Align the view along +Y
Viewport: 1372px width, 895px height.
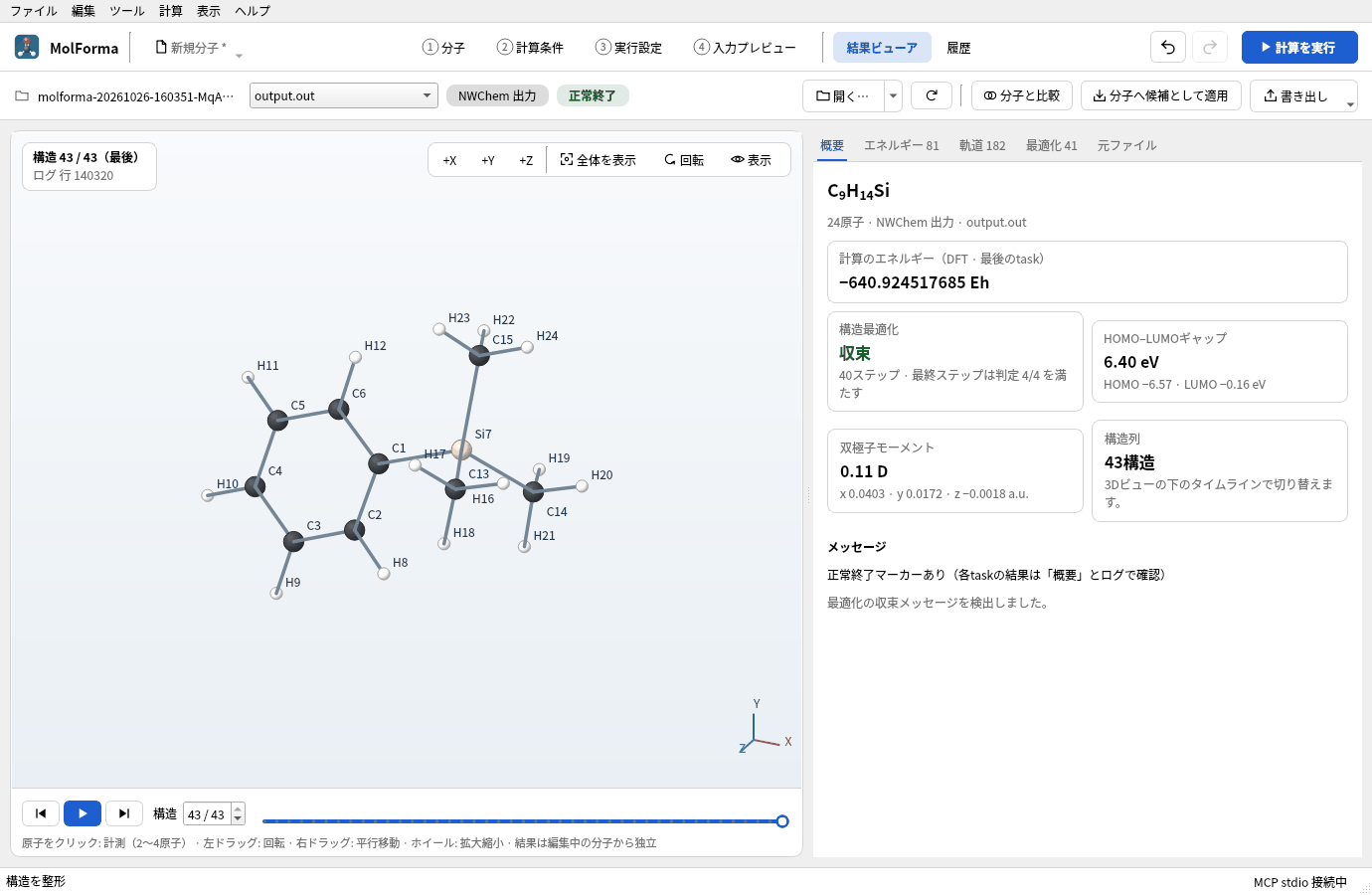click(488, 160)
